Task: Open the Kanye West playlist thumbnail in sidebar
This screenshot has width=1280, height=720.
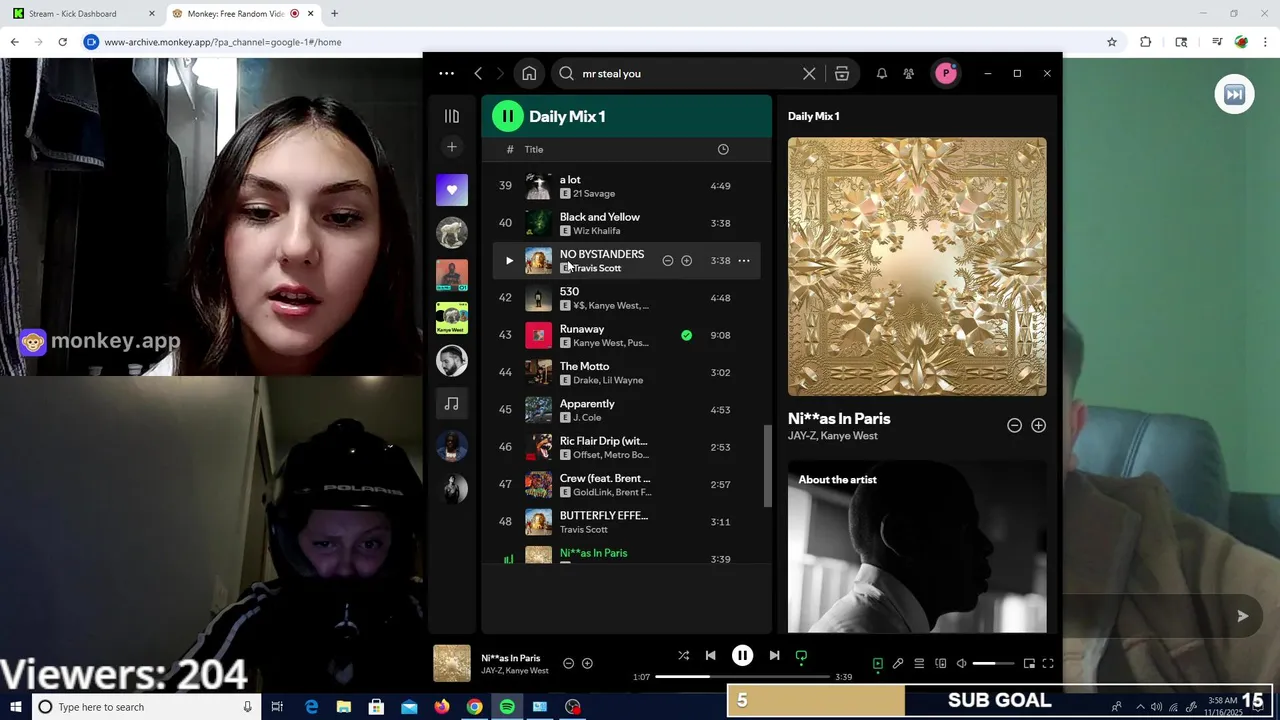Action: 452,318
